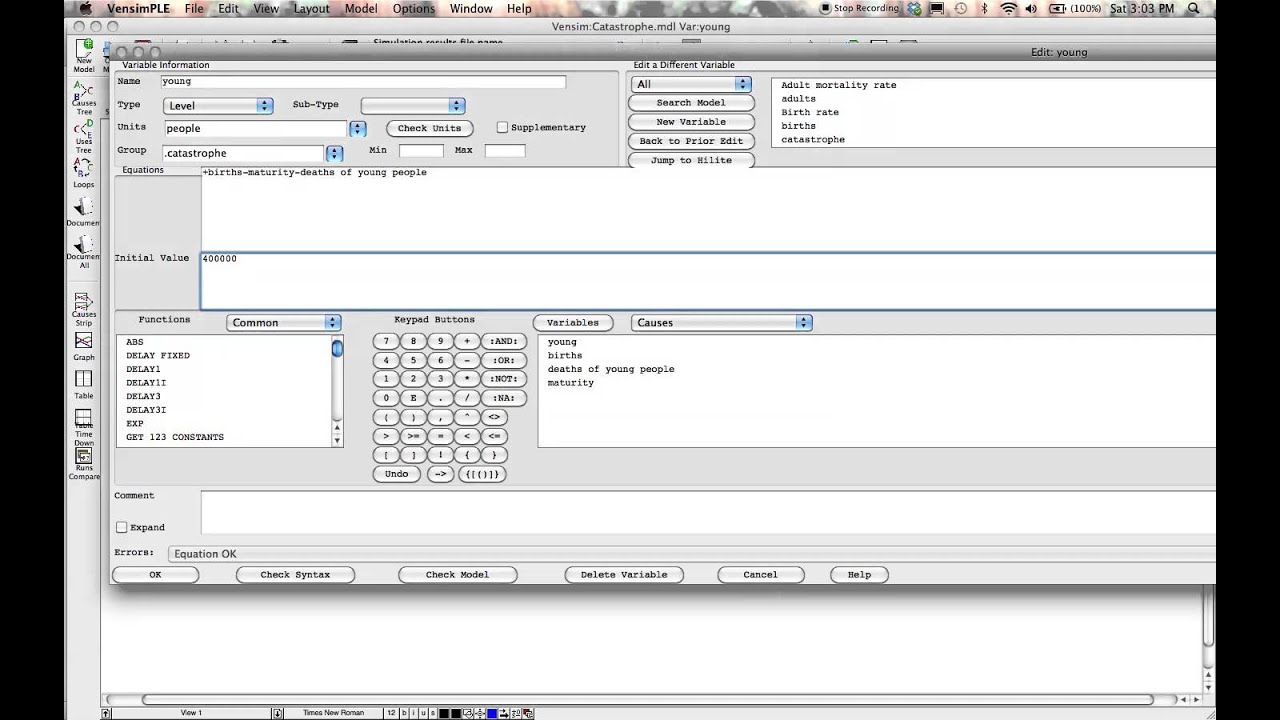Open the Functions 'Common' dropdown

[x=284, y=322]
